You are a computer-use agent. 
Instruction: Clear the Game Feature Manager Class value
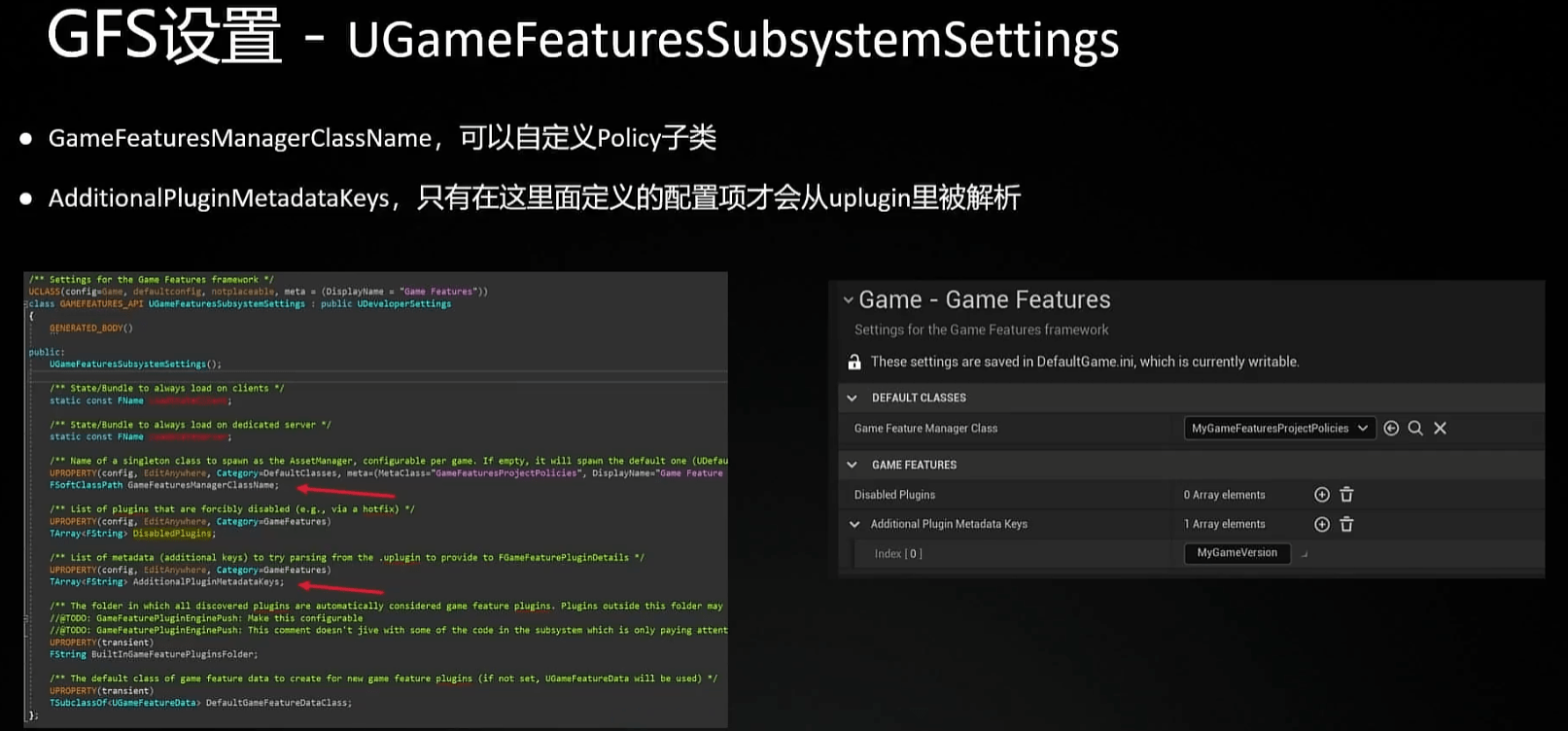point(1440,429)
